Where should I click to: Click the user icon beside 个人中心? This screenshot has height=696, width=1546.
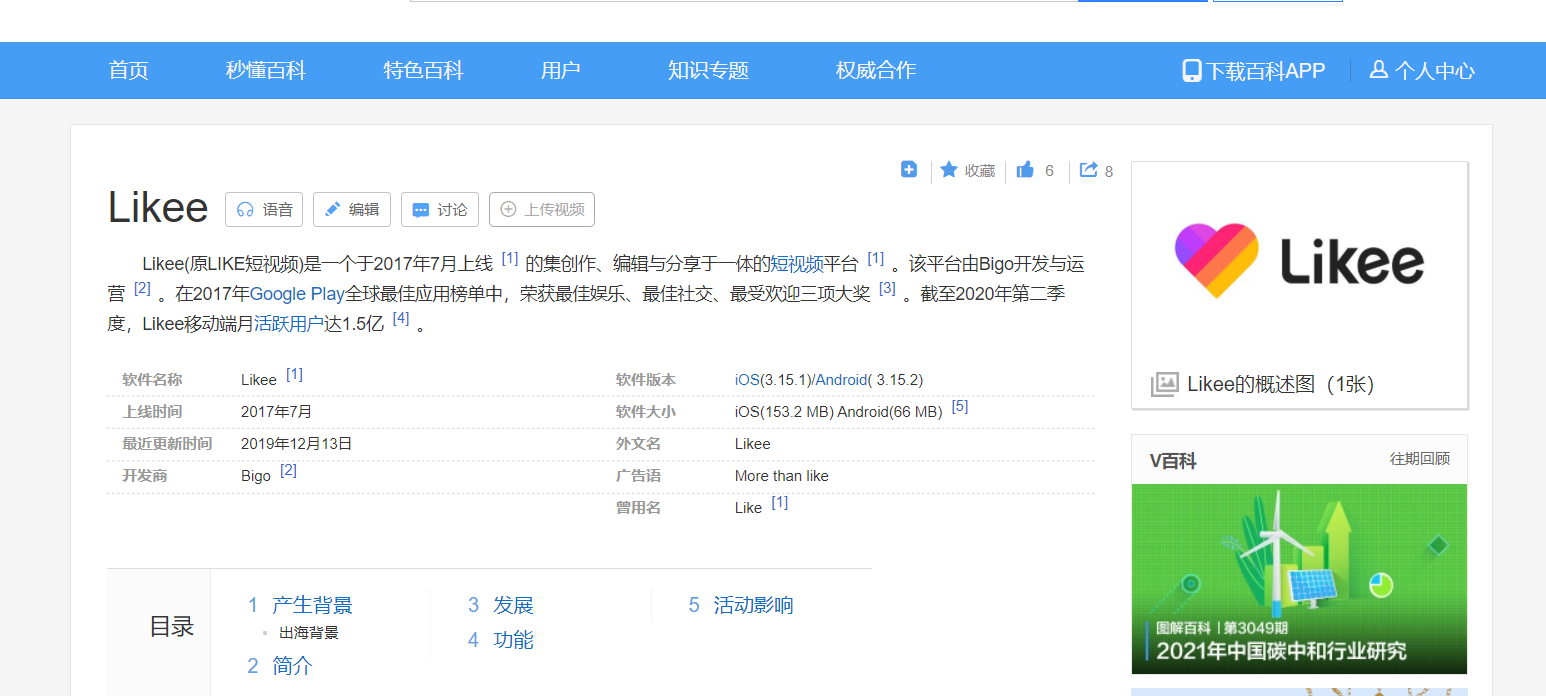point(1379,69)
